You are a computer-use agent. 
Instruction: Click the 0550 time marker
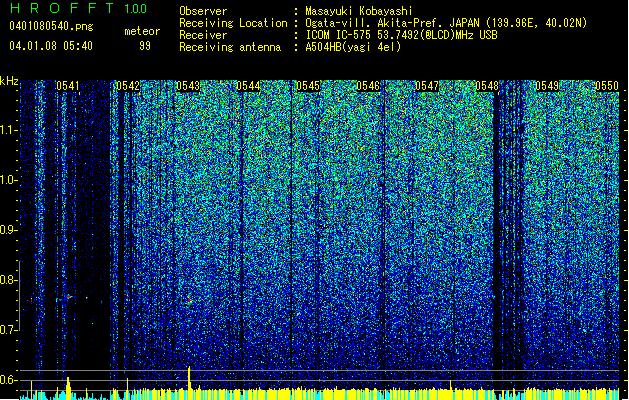click(607, 86)
